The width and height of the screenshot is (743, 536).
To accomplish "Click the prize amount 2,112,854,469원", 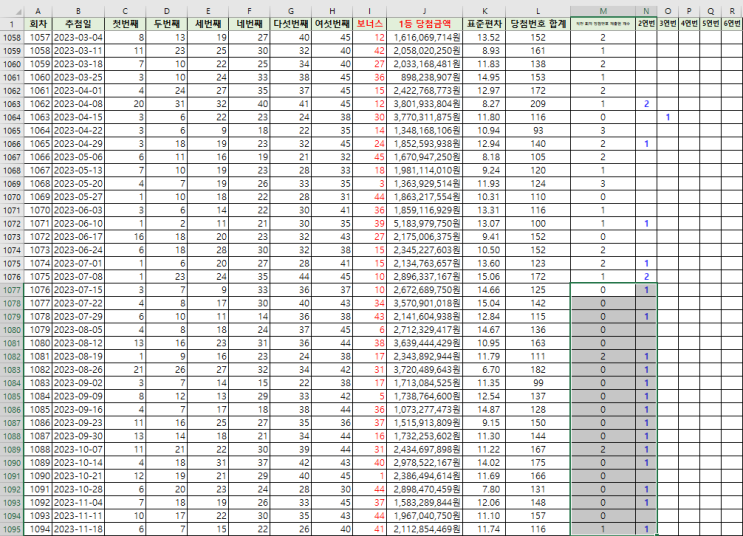I will [x=425, y=529].
